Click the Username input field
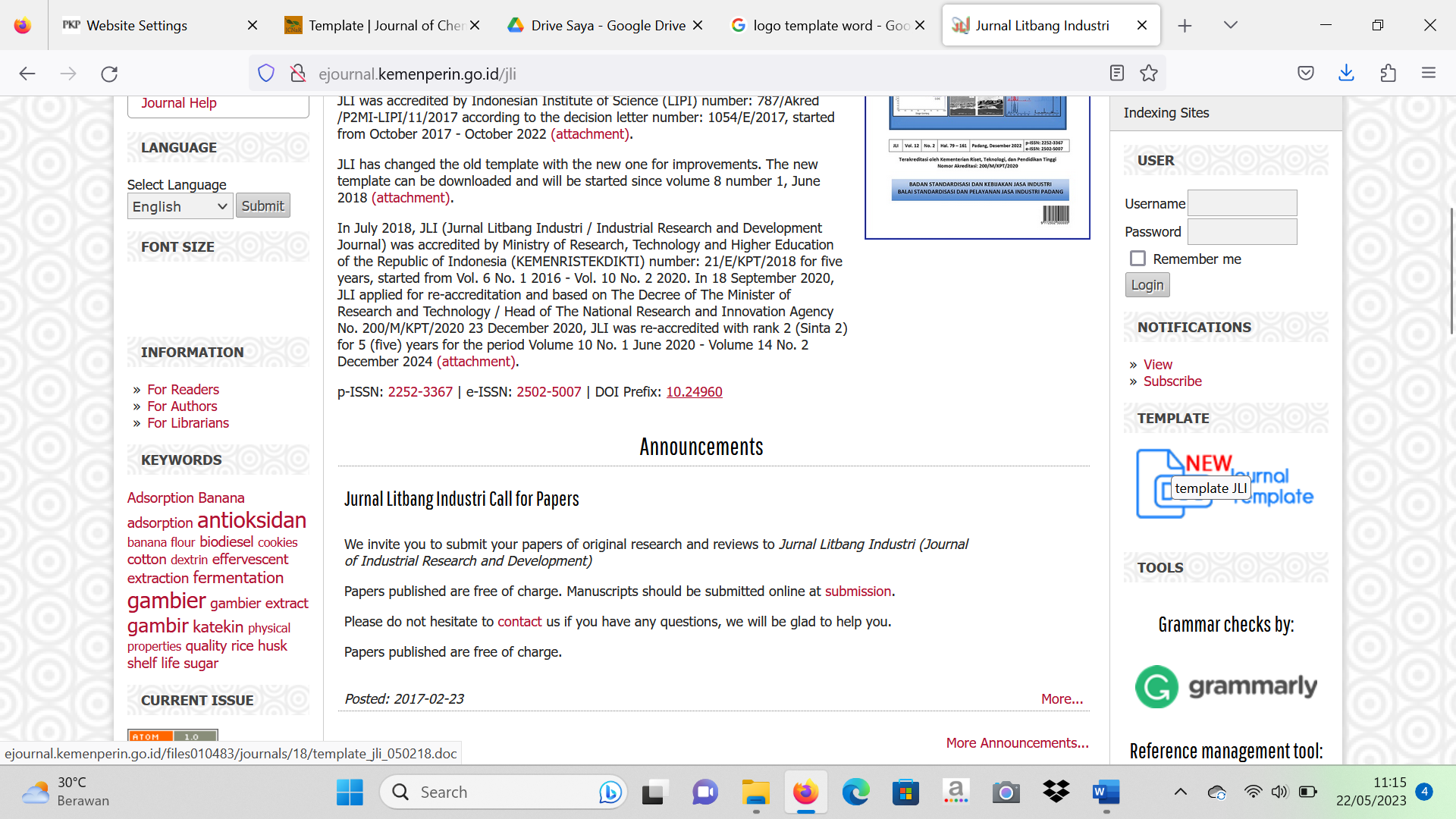 tap(1242, 203)
